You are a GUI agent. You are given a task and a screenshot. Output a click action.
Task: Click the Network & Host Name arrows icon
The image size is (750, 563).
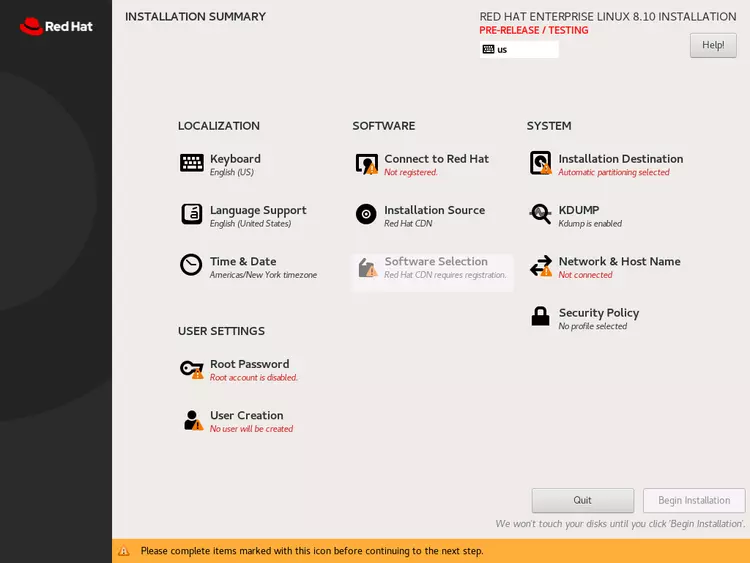point(540,265)
